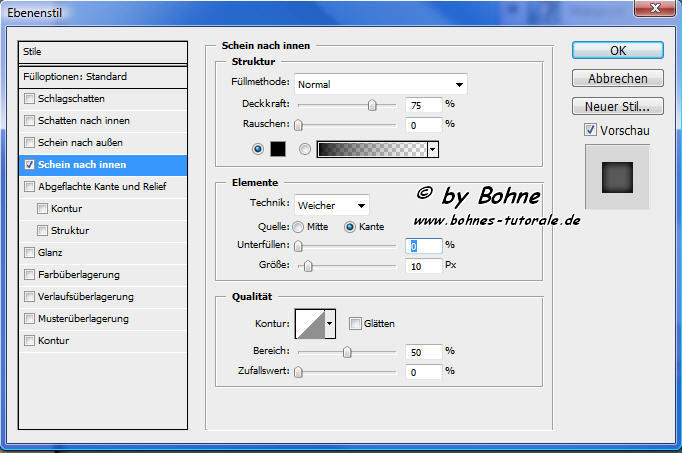Enable the Schlagschatten checkbox

coord(30,99)
